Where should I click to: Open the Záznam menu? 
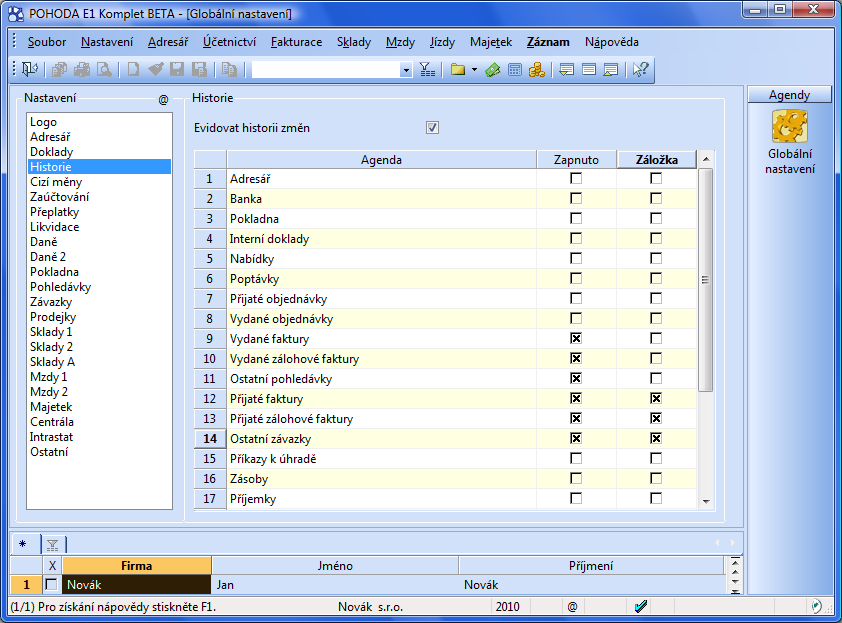pyautogui.click(x=548, y=42)
